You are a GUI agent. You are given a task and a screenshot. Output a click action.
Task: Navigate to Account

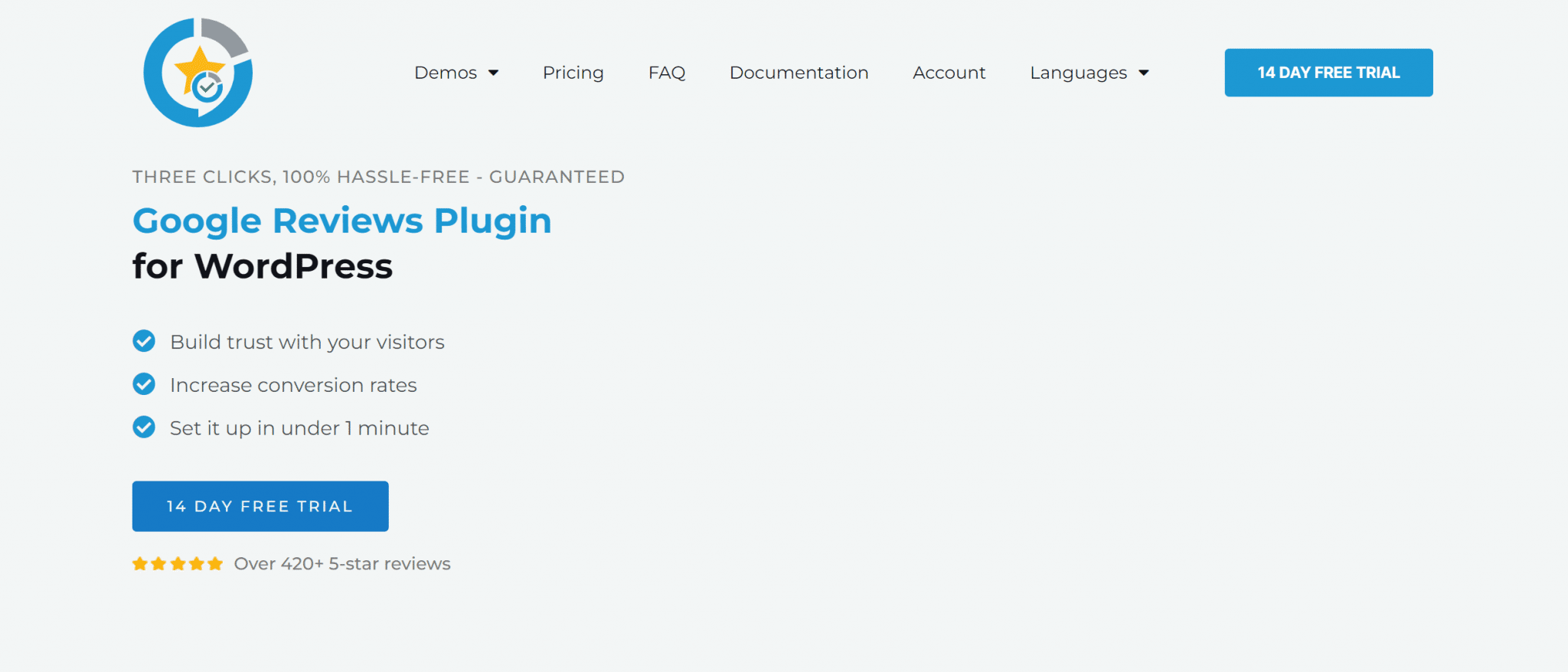point(949,73)
